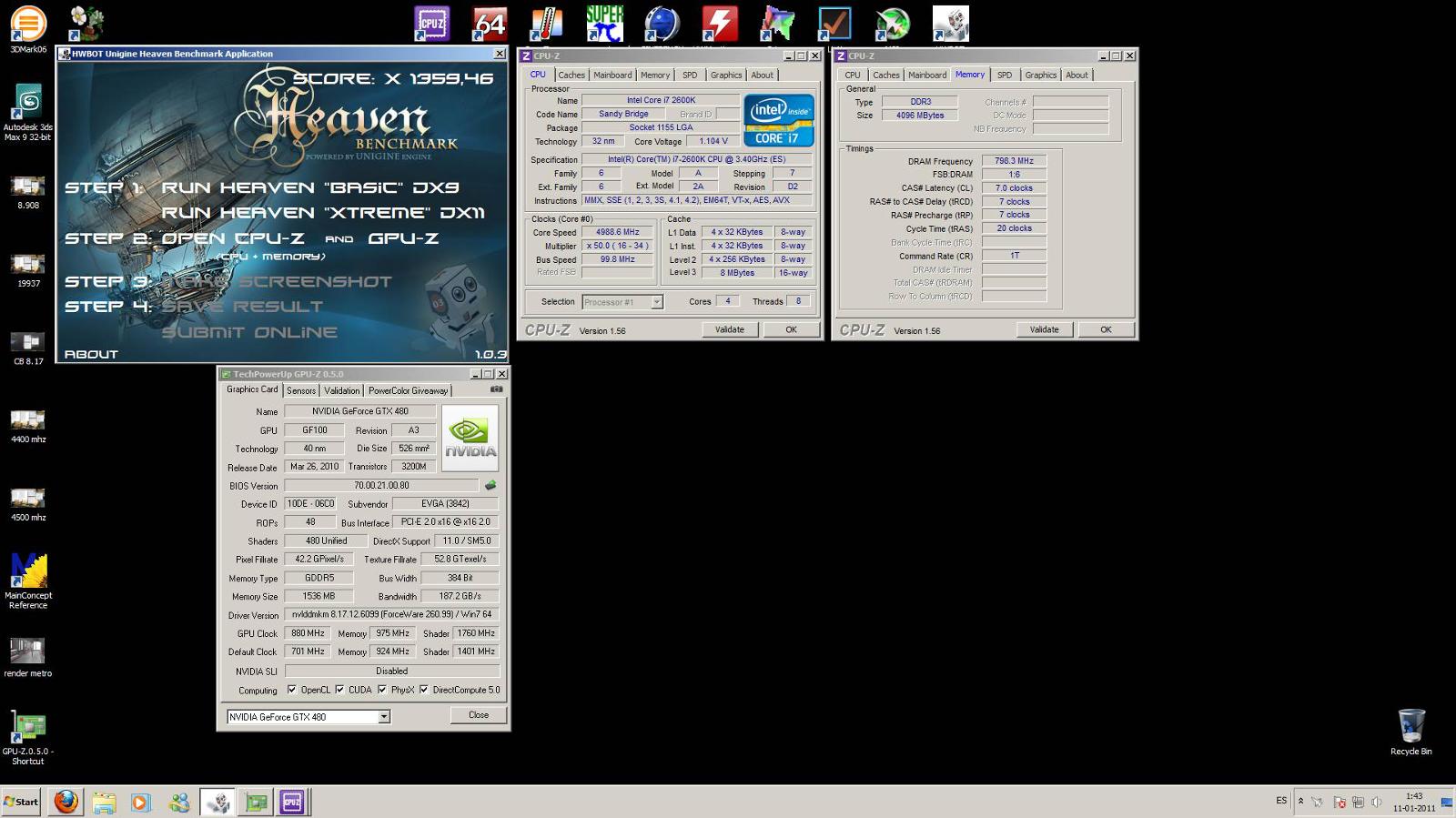Click the BIOS Version field 70.00.21.00.80
Image resolution: width=1456 pixels, height=818 pixels.
(381, 485)
